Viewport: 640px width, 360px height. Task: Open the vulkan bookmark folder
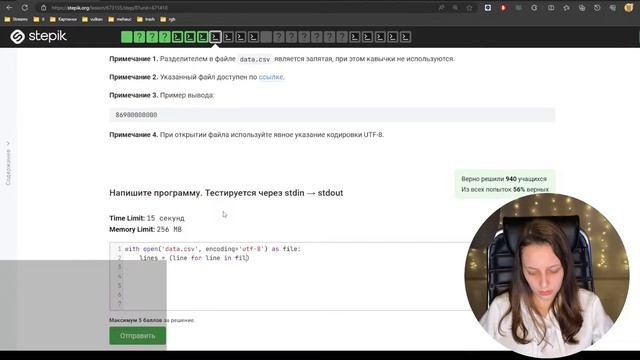93,19
